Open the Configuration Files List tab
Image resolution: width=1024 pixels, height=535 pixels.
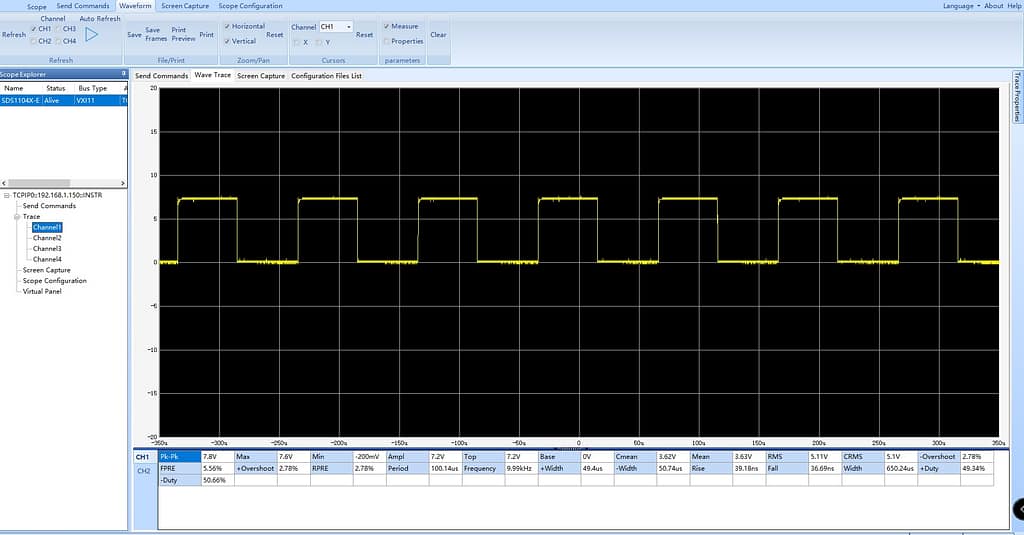tap(326, 76)
